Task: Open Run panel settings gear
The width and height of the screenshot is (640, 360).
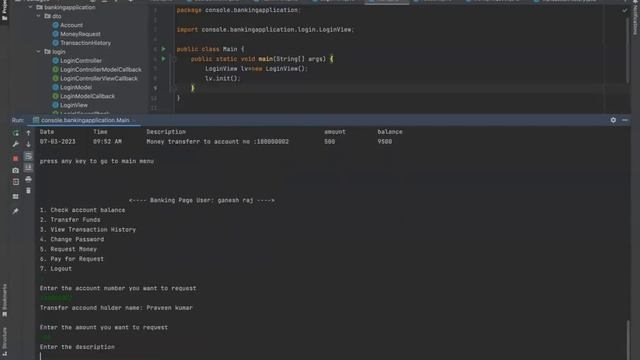Action: pyautogui.click(x=613, y=120)
